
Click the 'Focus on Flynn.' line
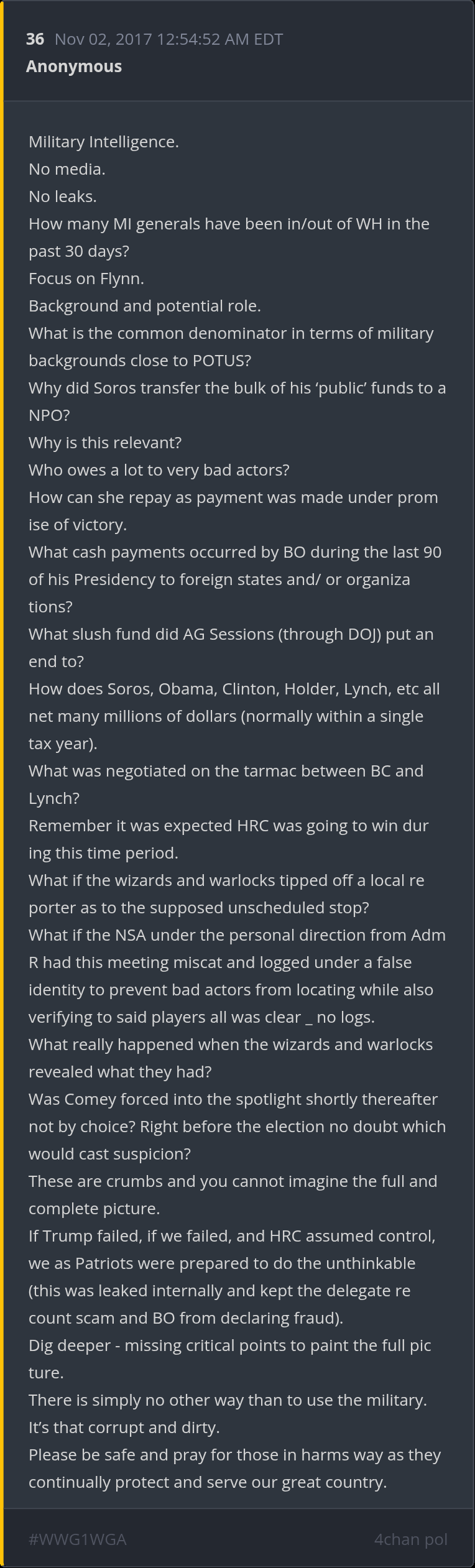click(86, 279)
